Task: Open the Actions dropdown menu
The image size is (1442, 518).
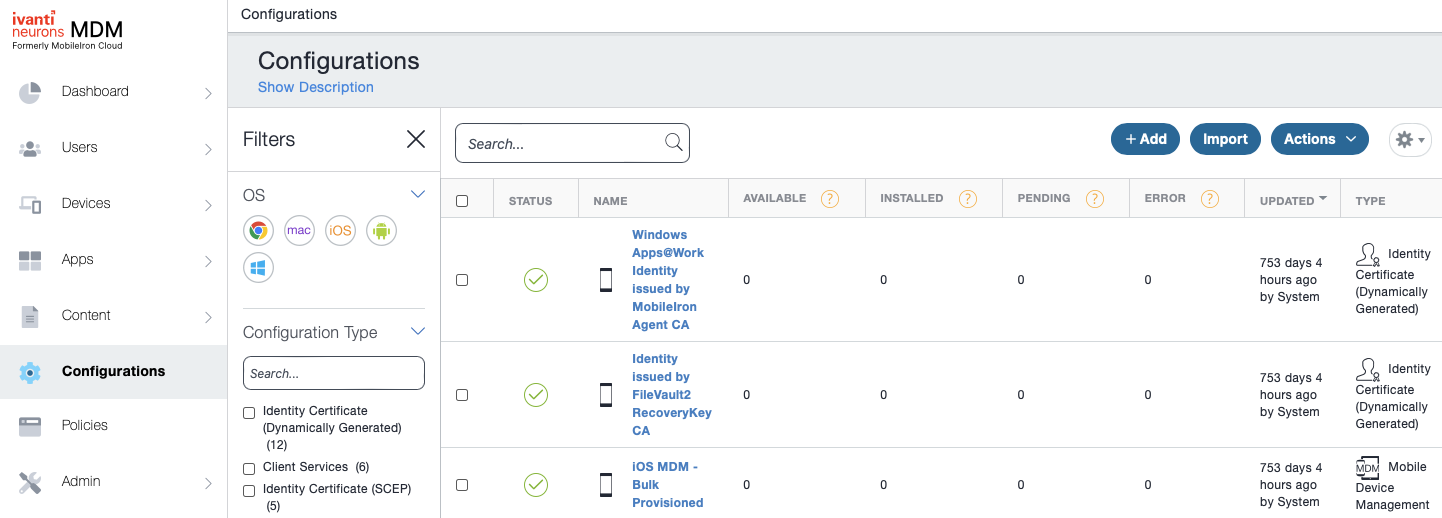Action: (1319, 139)
